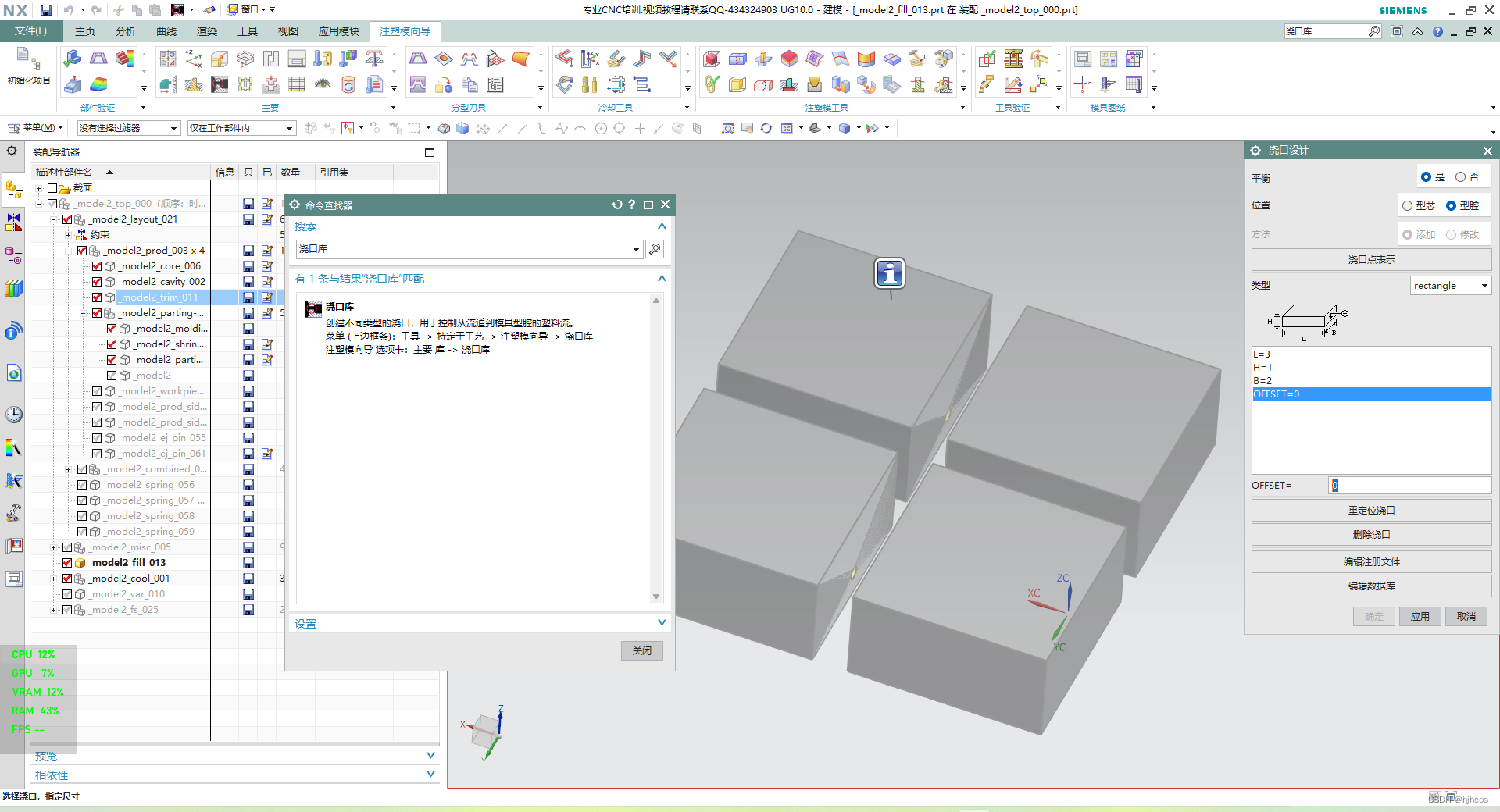The height and width of the screenshot is (812, 1500).
Task: Open the selection filter dropdown 没有选择过滤器
Action: [129, 128]
